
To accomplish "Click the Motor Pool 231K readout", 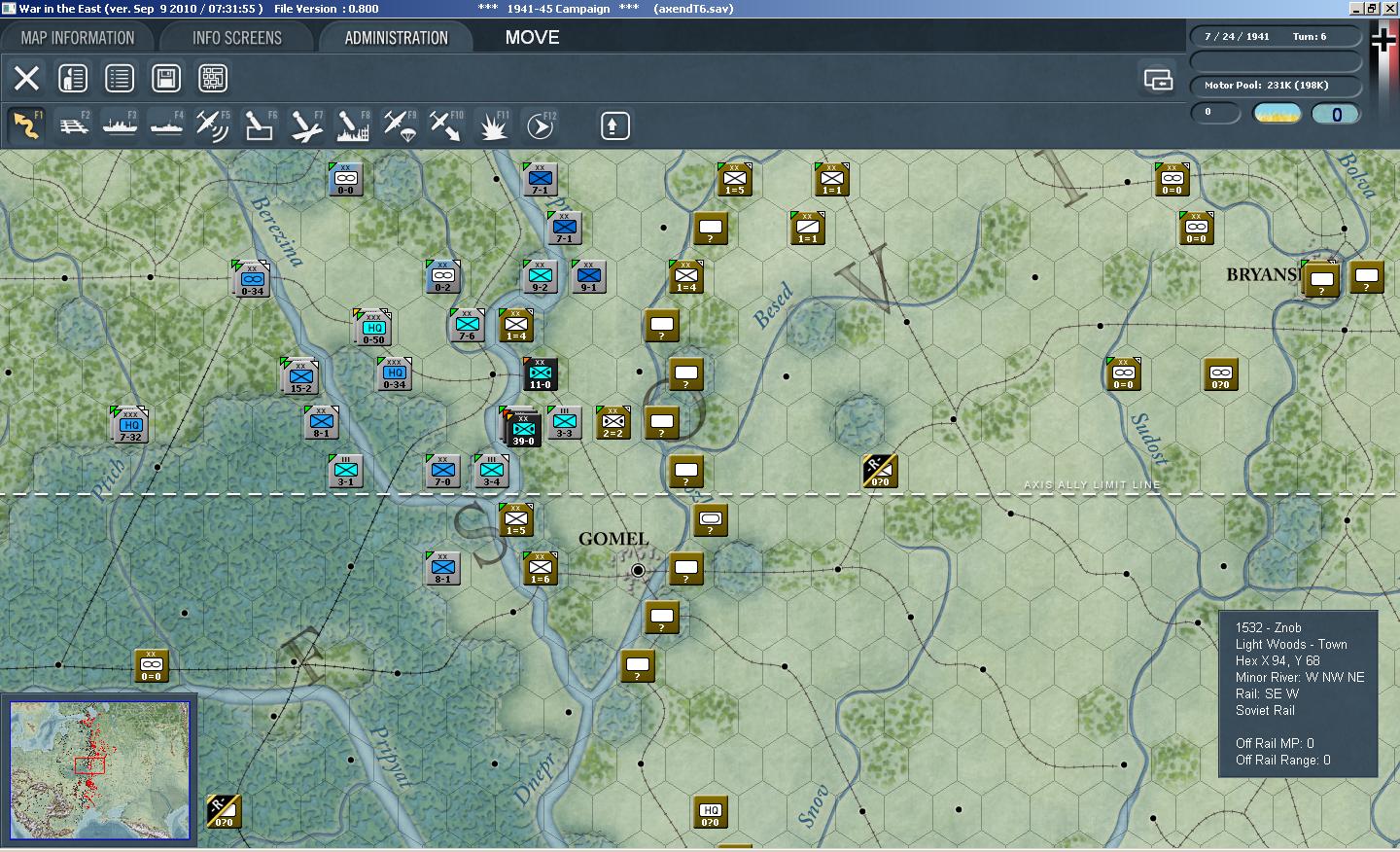I will point(1275,86).
